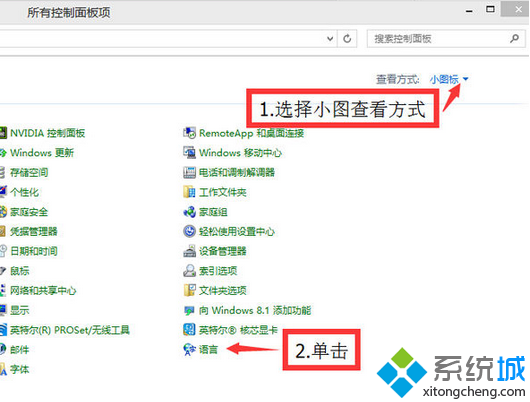This screenshot has height=402, width=530.
Task: Open Windows 更新 link
Action: (x=42, y=153)
